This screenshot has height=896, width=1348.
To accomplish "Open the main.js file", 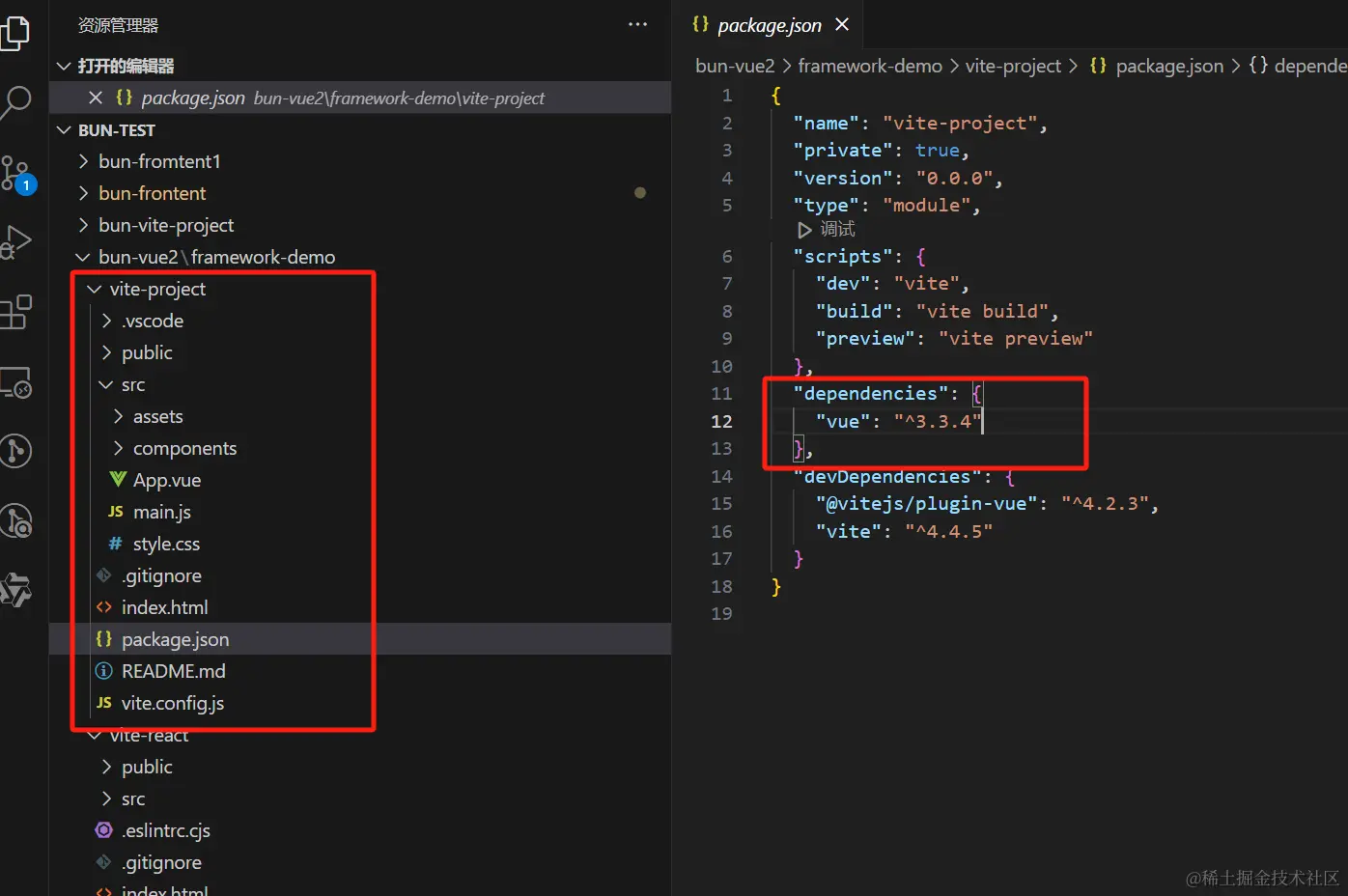I will (x=162, y=512).
